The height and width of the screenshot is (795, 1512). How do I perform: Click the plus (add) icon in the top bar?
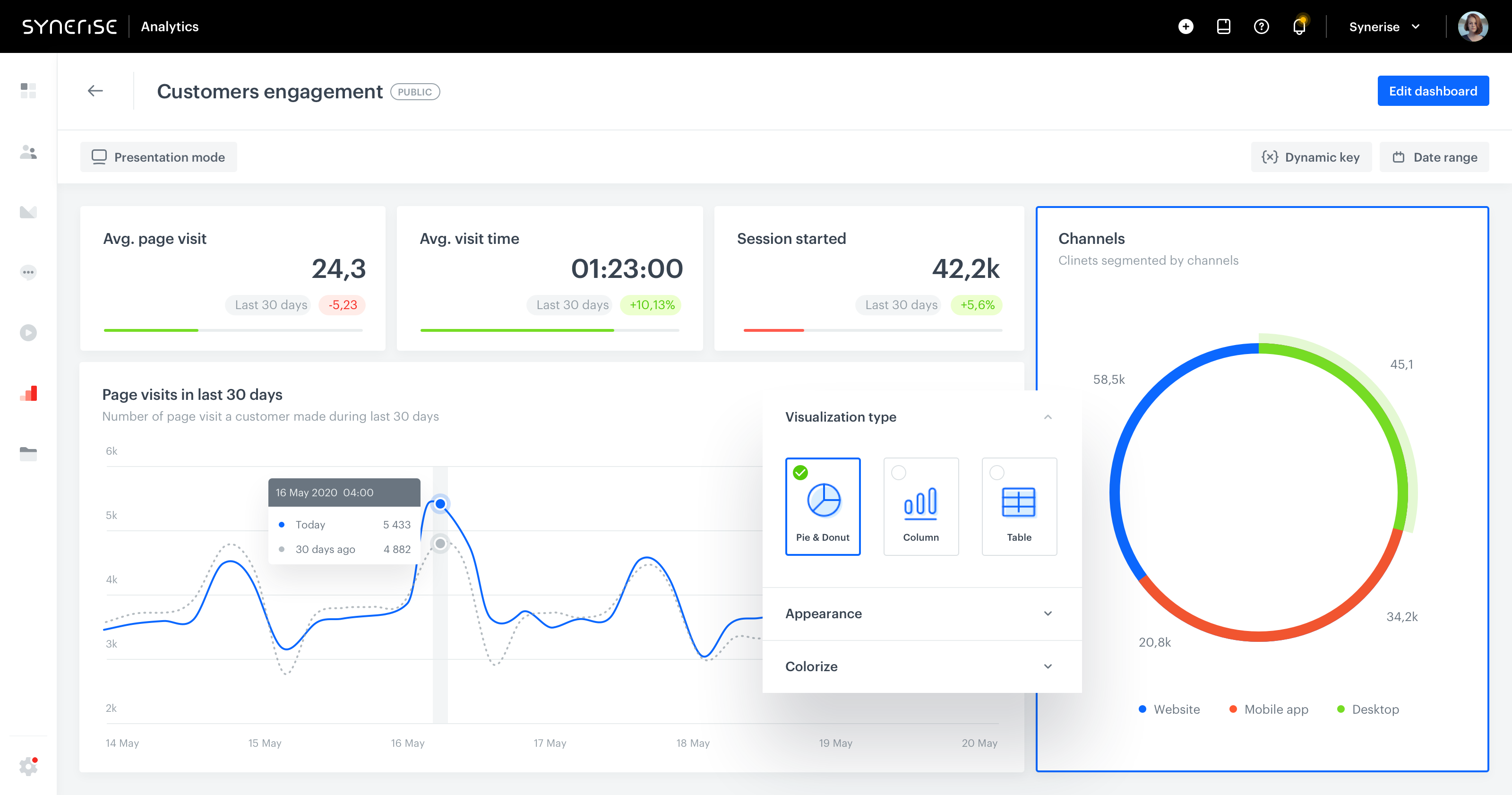point(1186,26)
